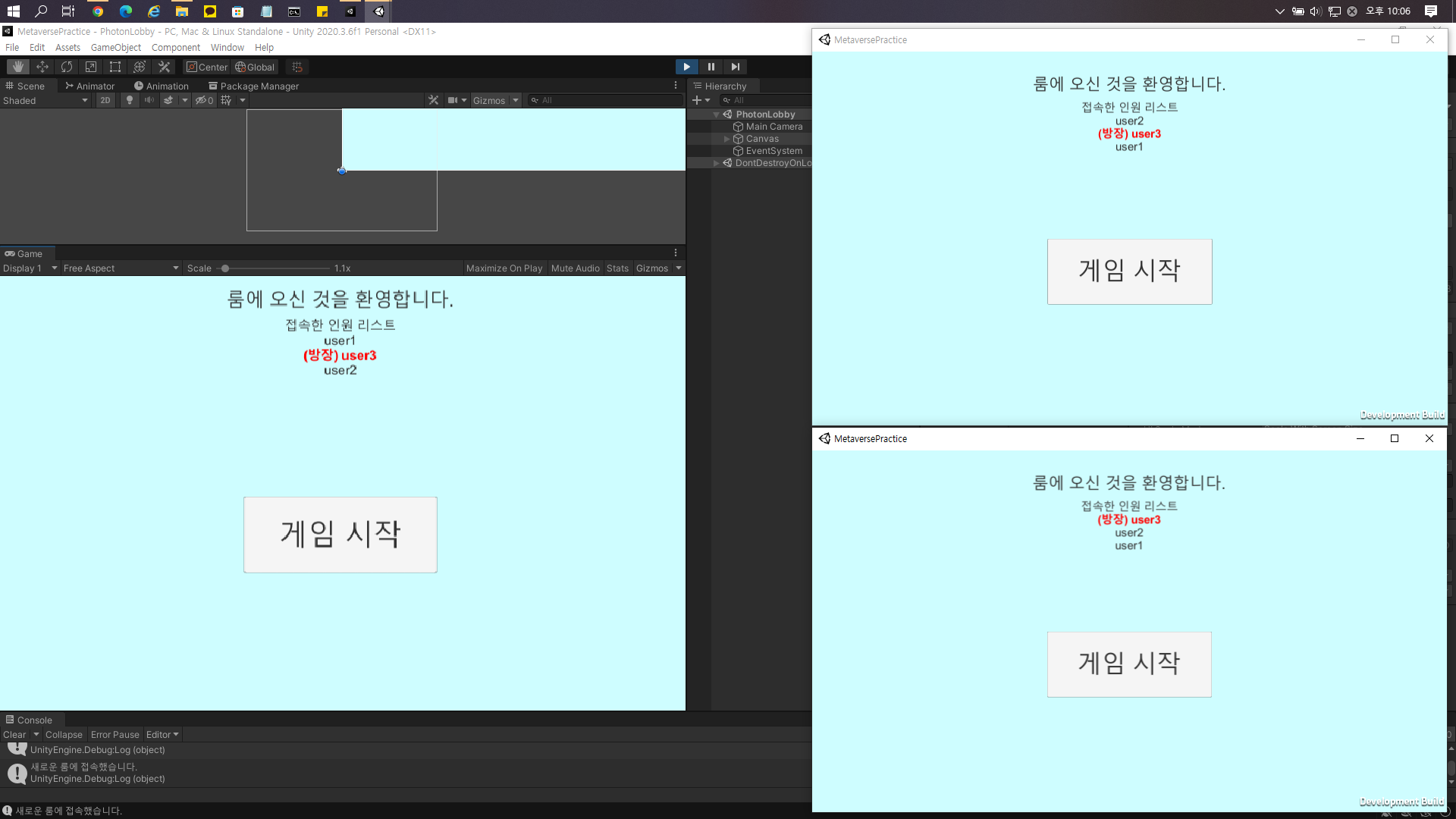
Task: Mute scene audio with the speaker icon
Action: [x=149, y=99]
